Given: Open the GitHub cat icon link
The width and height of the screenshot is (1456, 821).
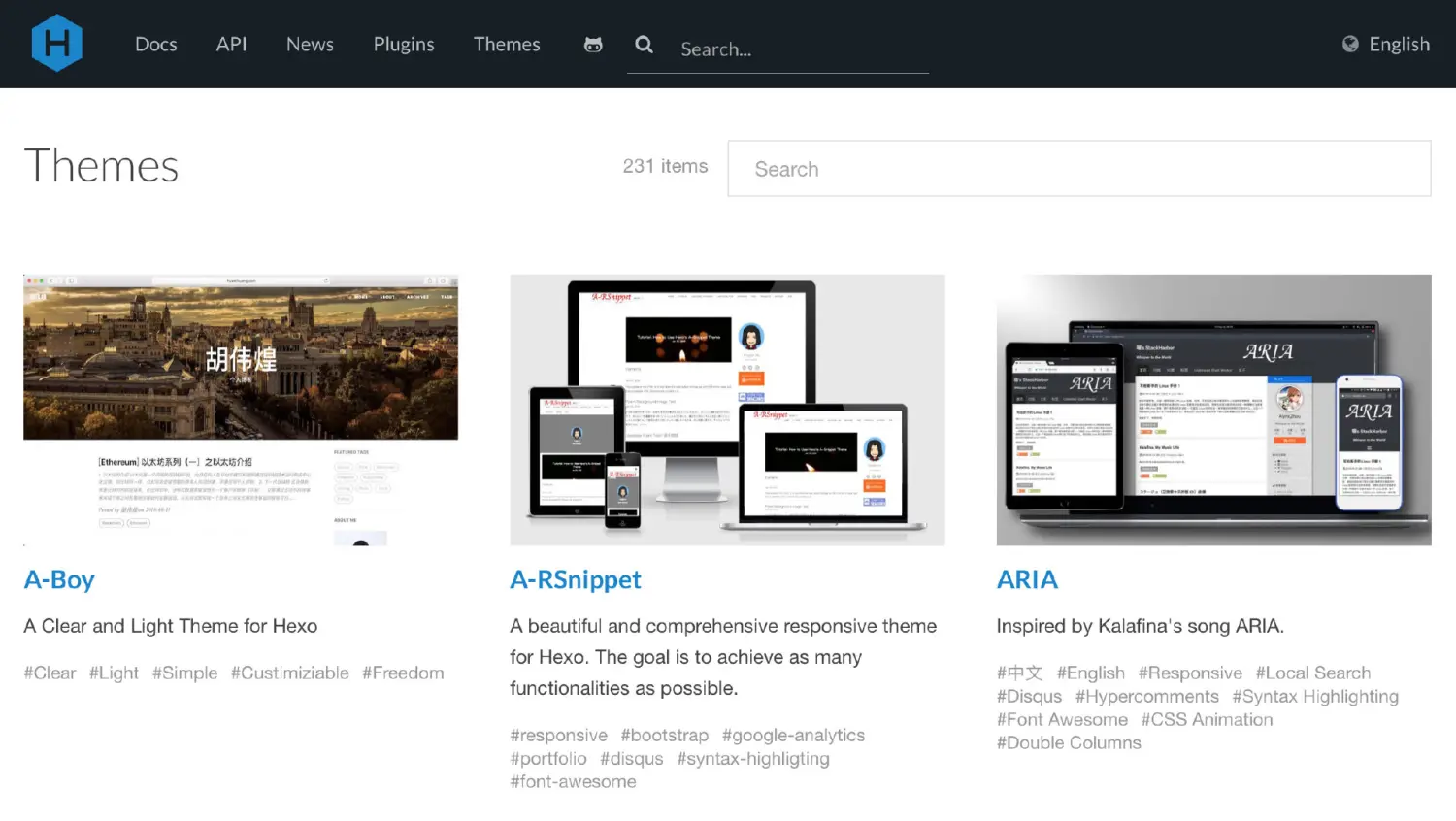Looking at the screenshot, I should 593,45.
